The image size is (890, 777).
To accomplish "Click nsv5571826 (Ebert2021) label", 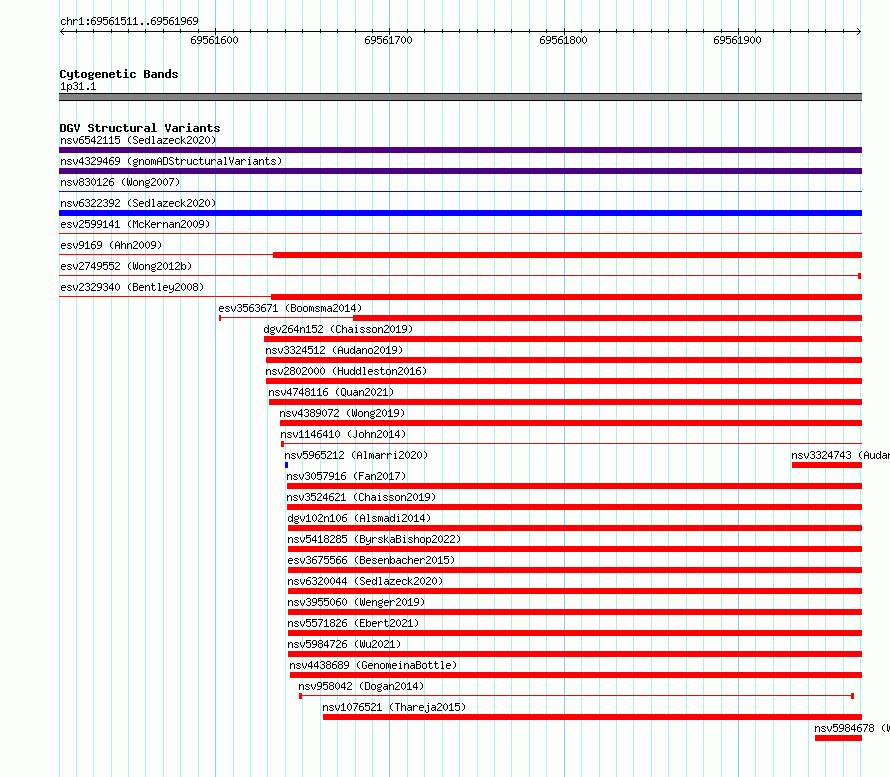I will pyautogui.click(x=353, y=623).
